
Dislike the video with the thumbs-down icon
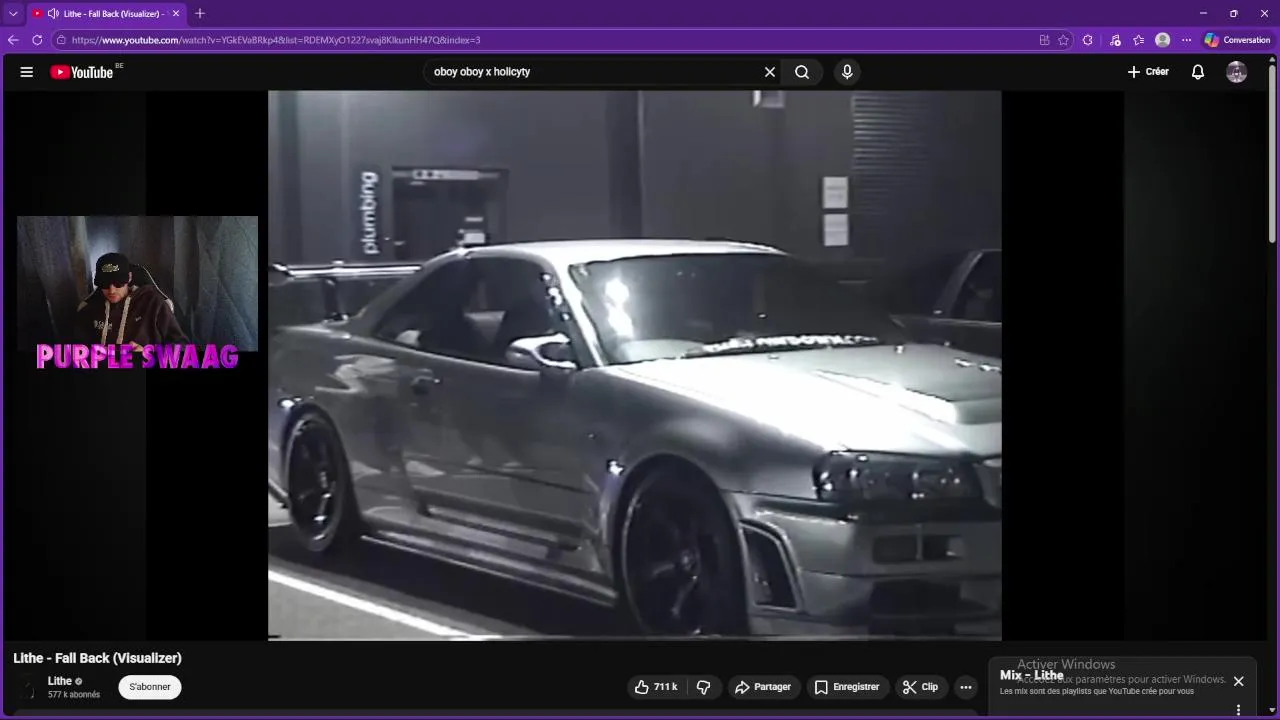(703, 687)
